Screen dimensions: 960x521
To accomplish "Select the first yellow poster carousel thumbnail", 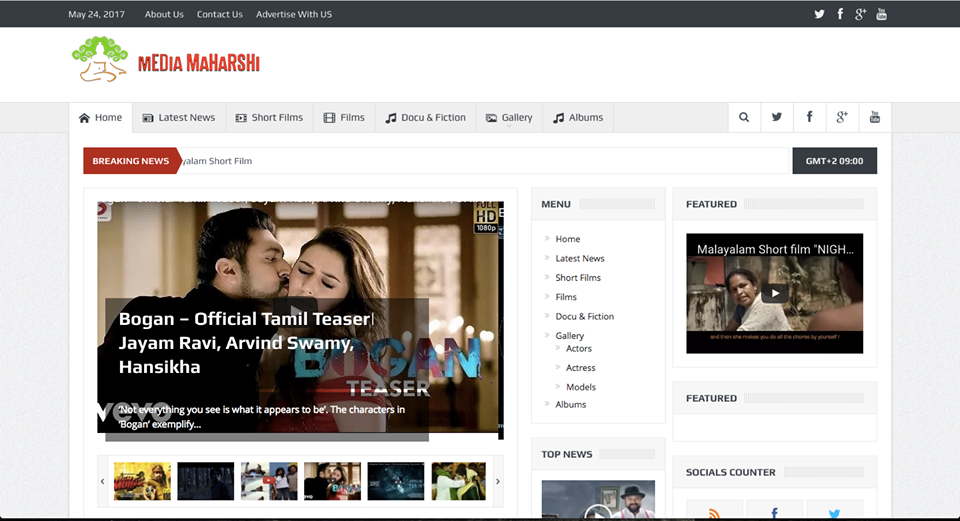I will pyautogui.click(x=142, y=481).
